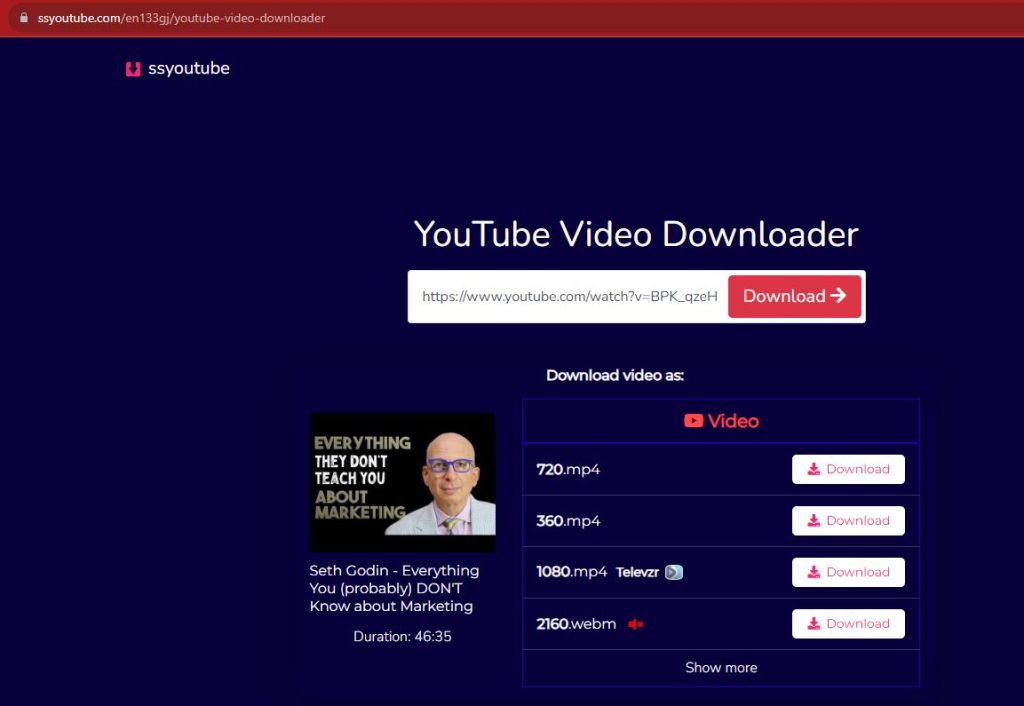Focus the YouTube URL input field

click(x=569, y=296)
